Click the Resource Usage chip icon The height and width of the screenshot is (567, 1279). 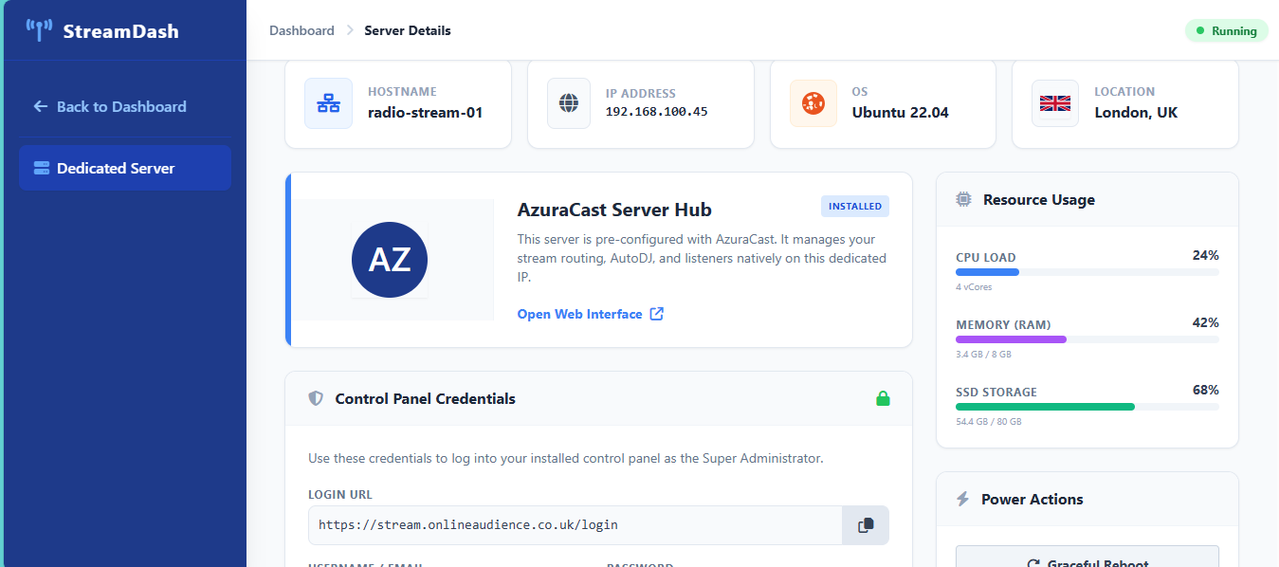tap(963, 199)
